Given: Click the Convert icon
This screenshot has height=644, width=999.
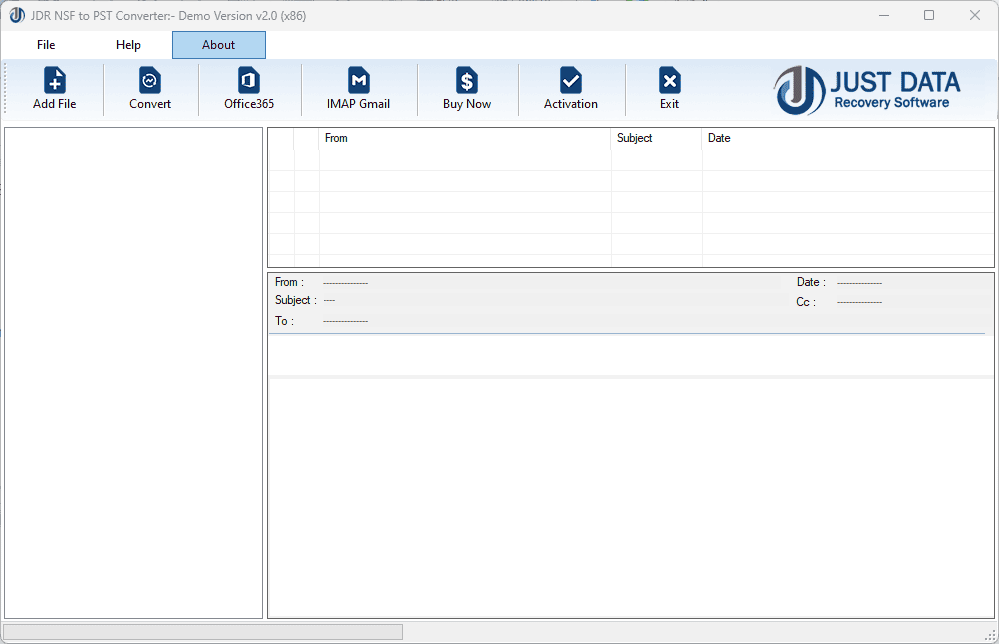Looking at the screenshot, I should point(149,88).
